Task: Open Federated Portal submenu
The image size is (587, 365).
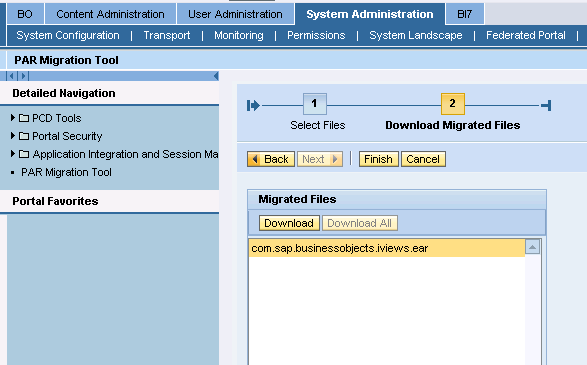Action: pos(526,35)
